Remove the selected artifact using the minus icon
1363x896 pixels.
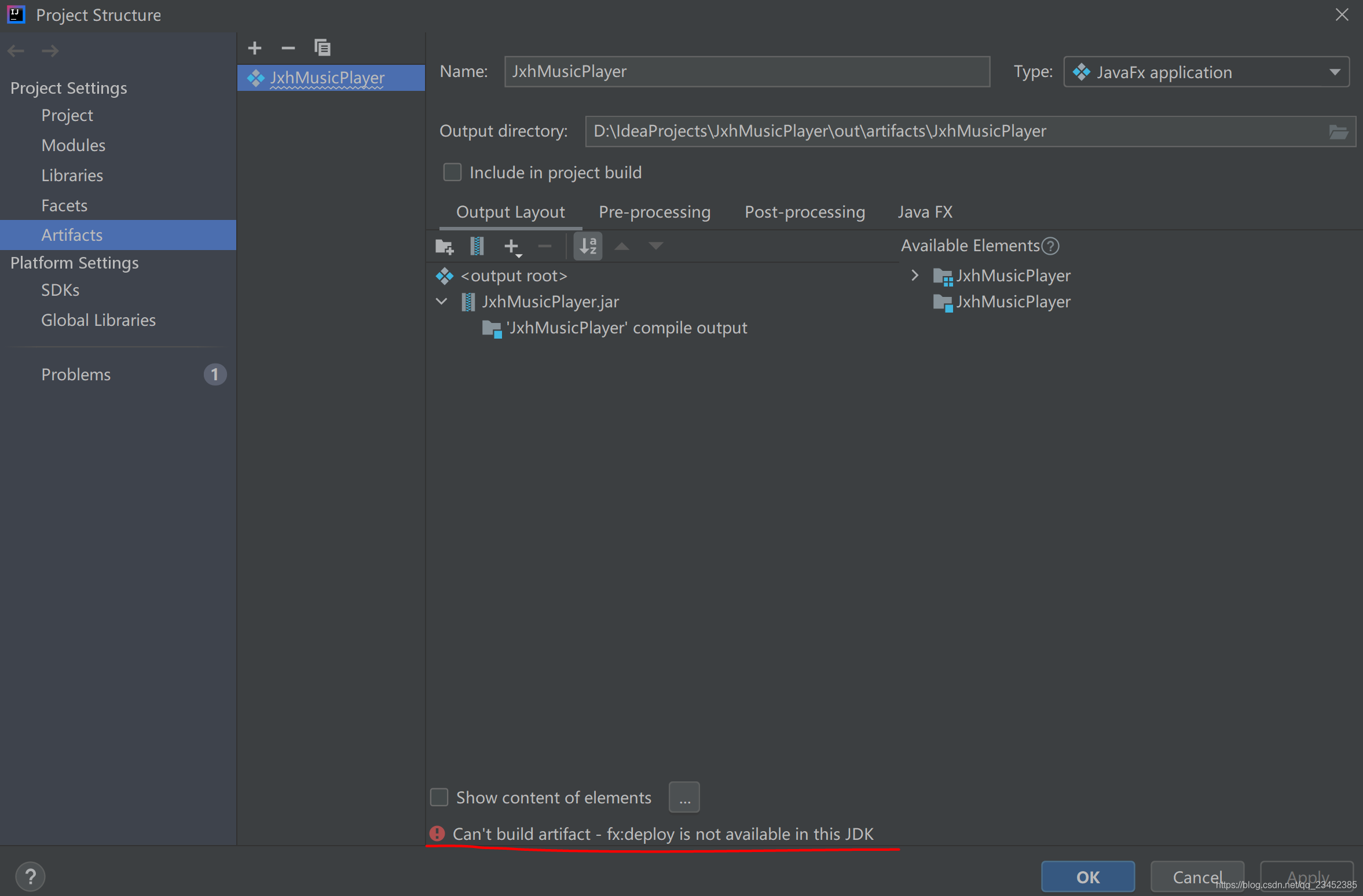(288, 47)
